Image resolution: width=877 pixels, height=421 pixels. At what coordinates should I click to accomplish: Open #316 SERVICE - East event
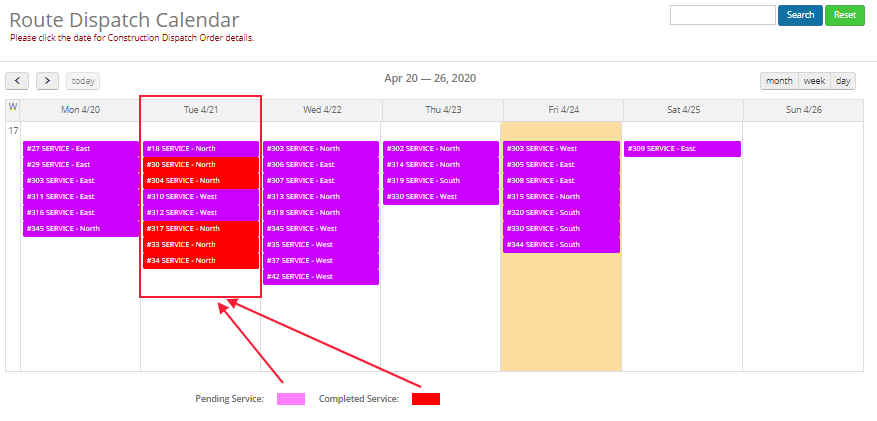81,213
